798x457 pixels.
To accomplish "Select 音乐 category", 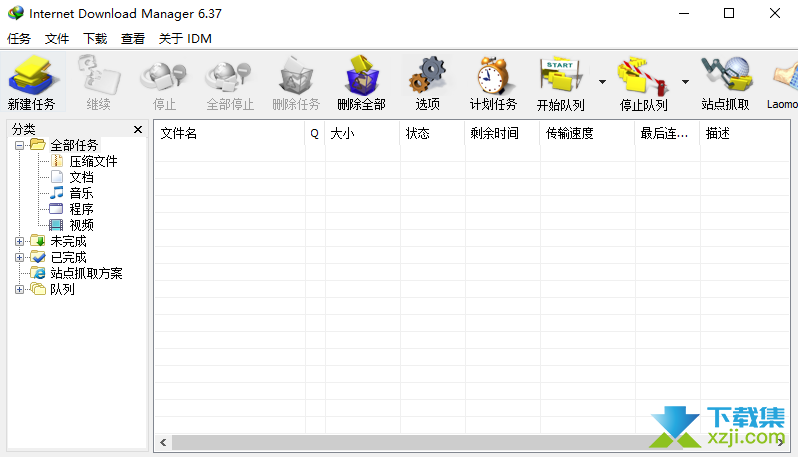I will point(81,193).
